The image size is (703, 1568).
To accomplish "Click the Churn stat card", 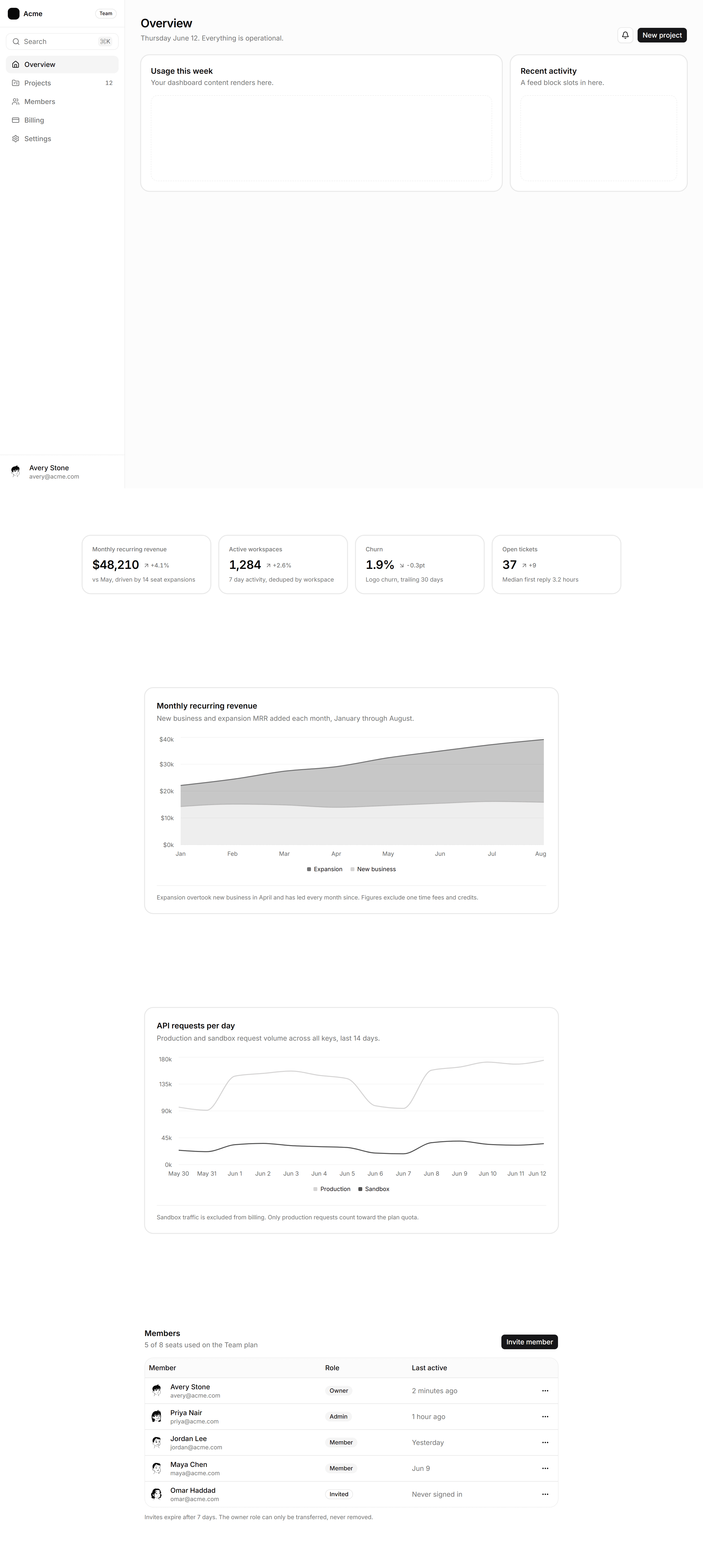I will coord(420,564).
